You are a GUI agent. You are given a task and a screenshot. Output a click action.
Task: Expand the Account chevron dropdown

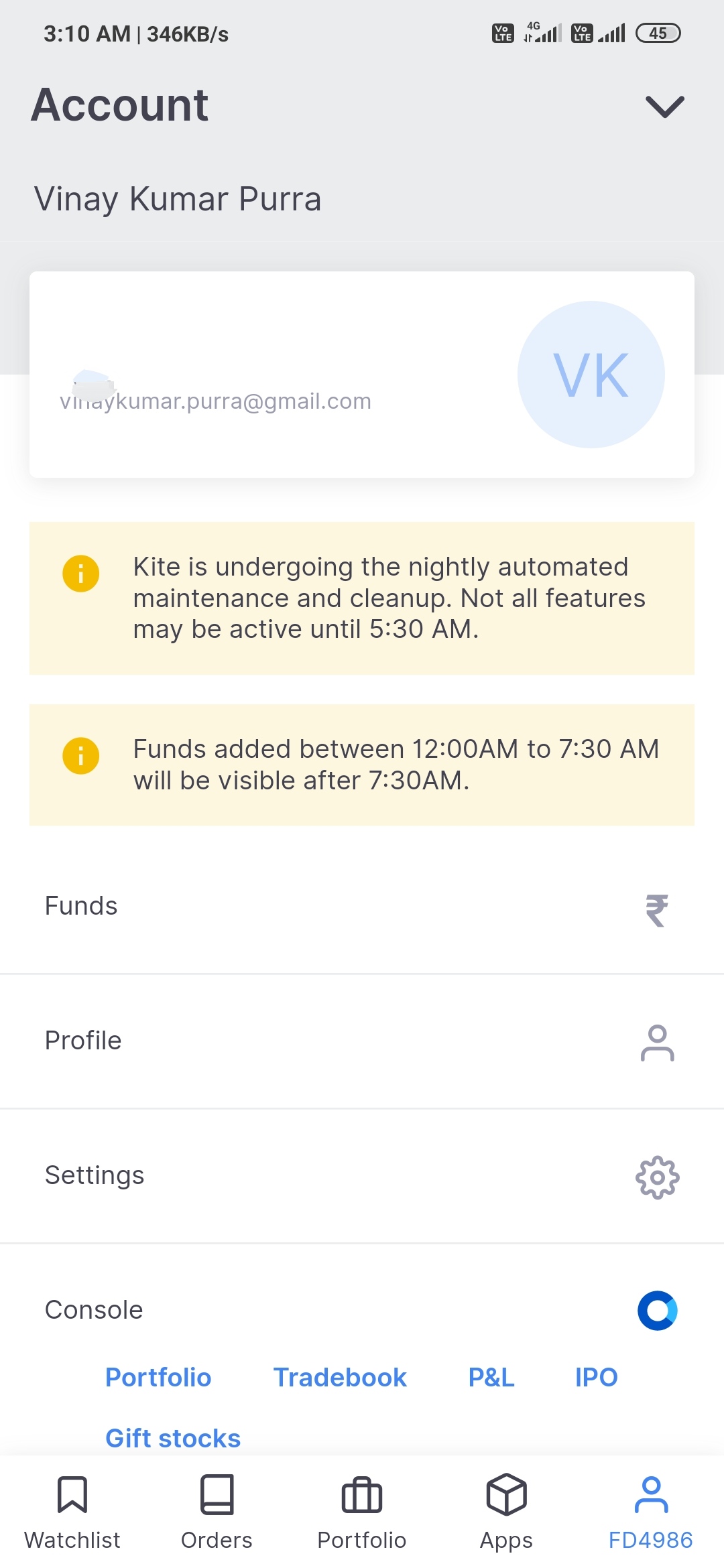(664, 107)
